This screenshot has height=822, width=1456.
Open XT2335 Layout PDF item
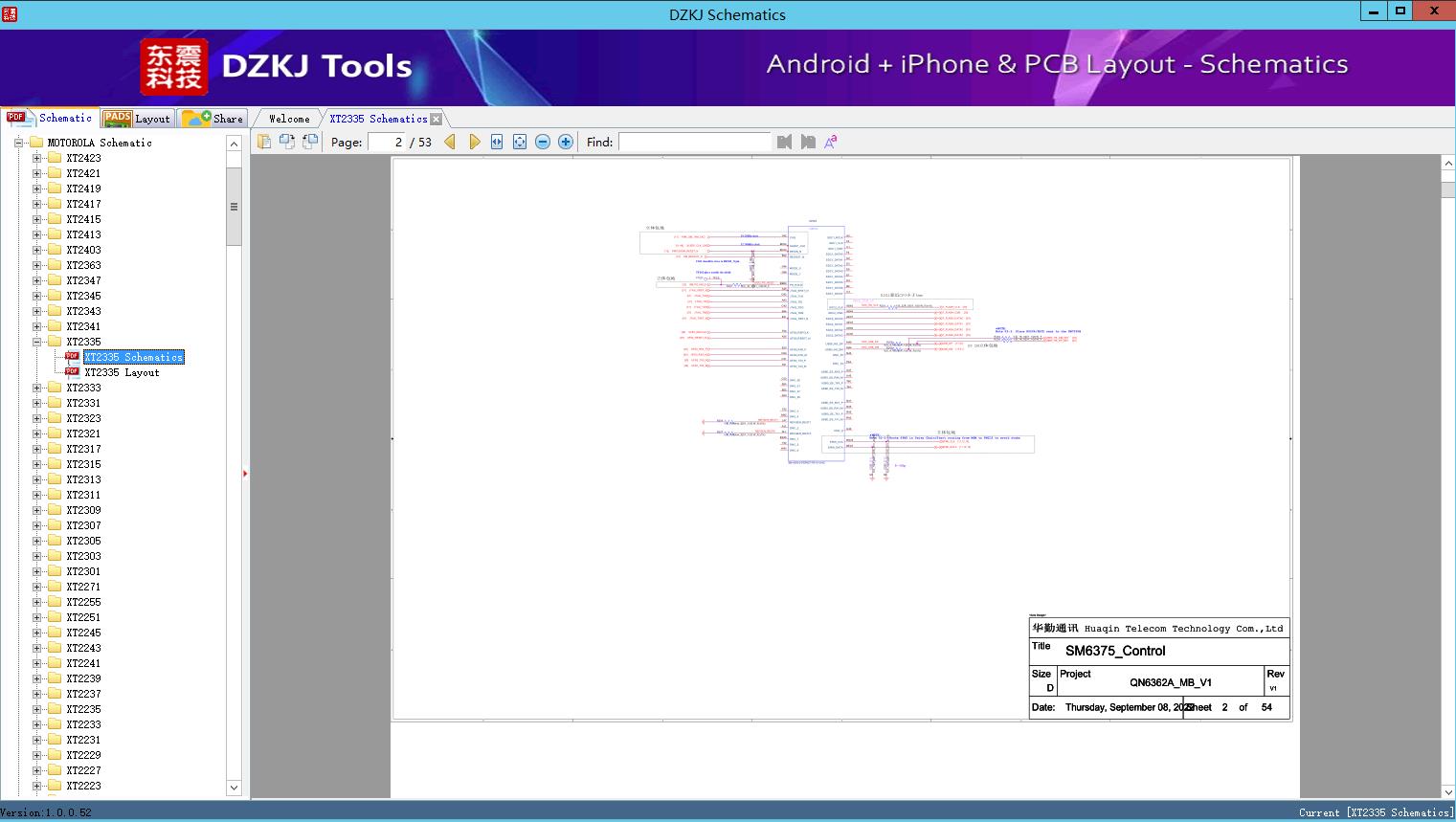[122, 372]
